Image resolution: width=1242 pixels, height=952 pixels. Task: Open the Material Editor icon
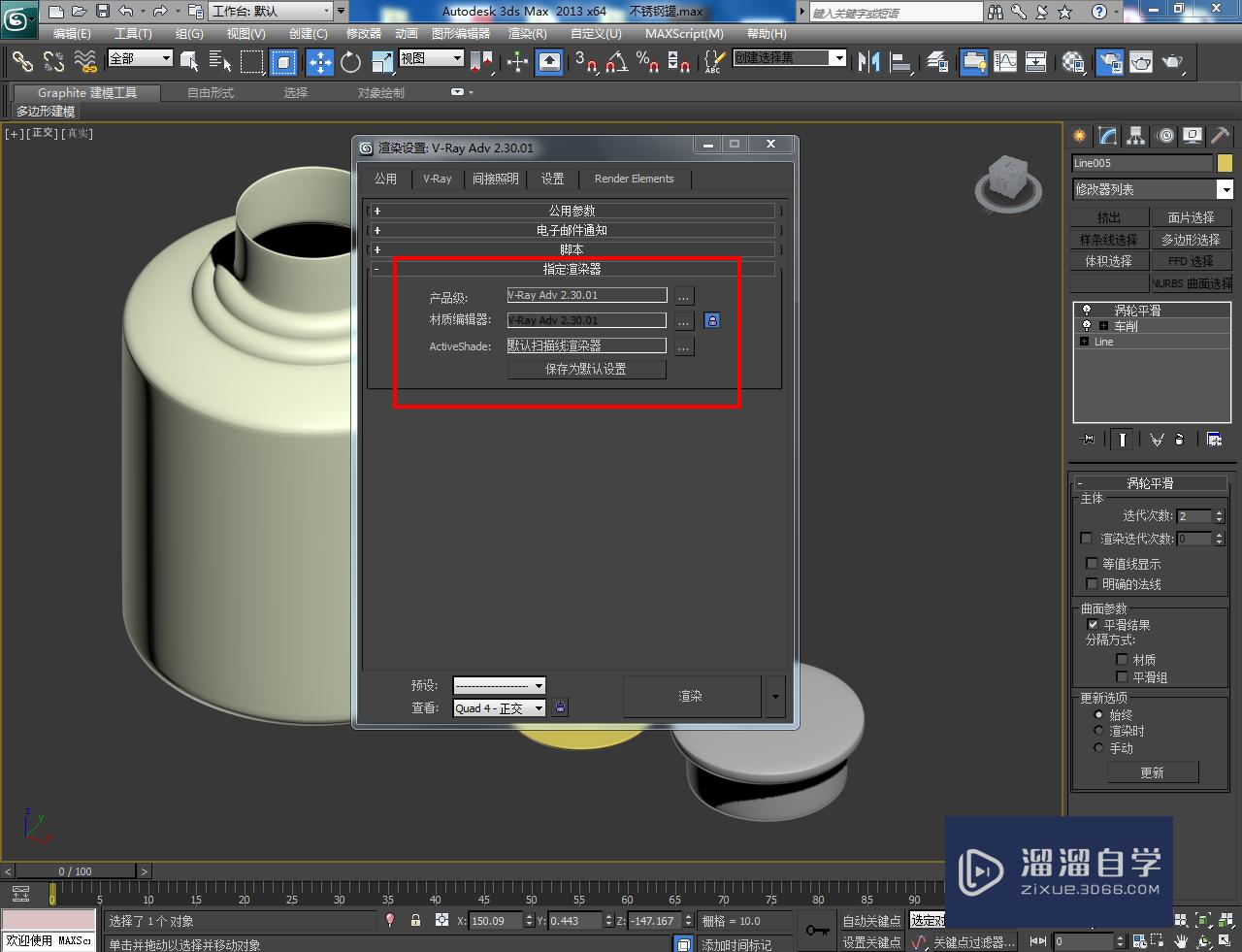tap(1073, 62)
